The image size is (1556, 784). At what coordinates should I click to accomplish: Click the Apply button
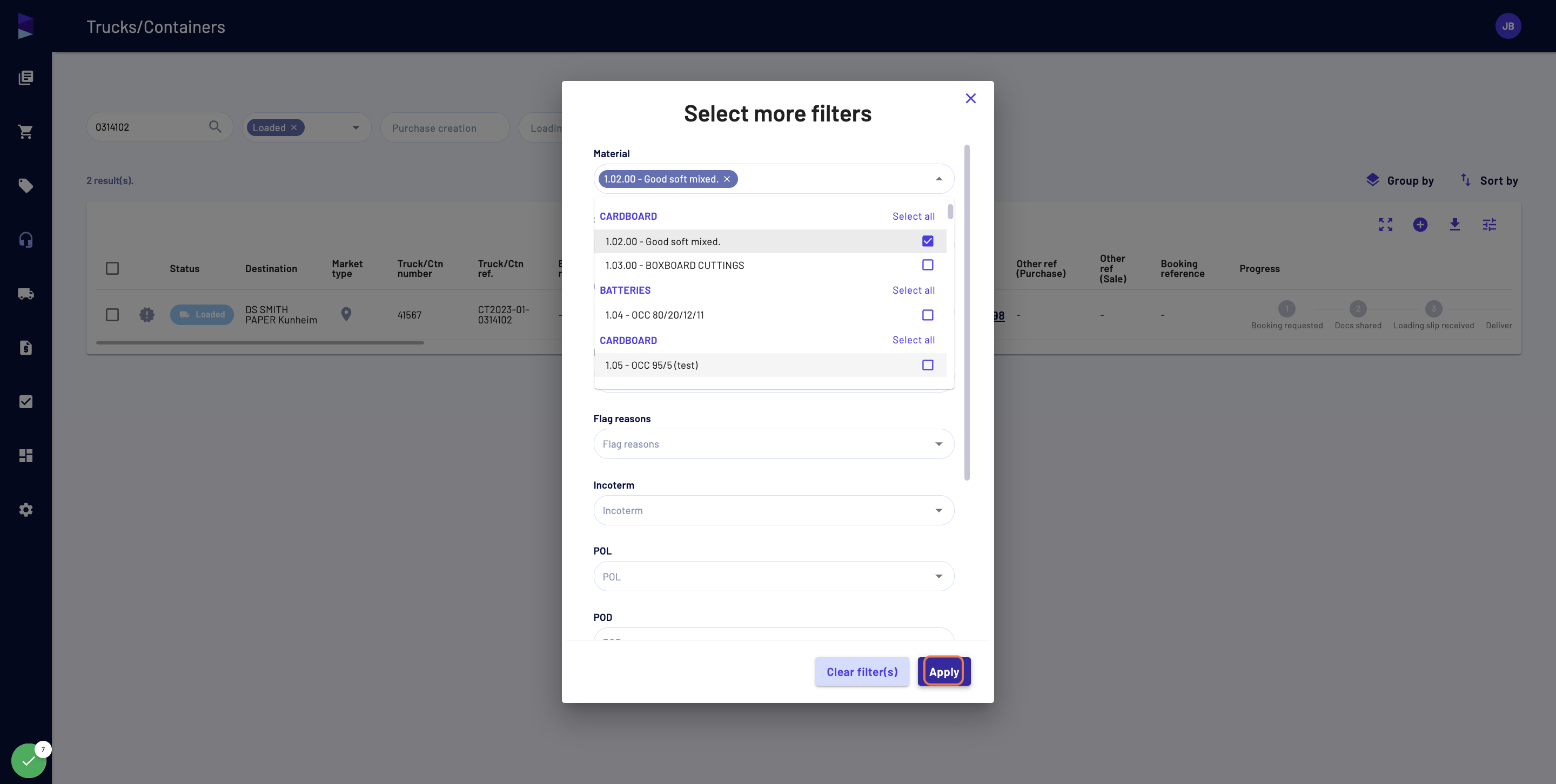pos(944,672)
